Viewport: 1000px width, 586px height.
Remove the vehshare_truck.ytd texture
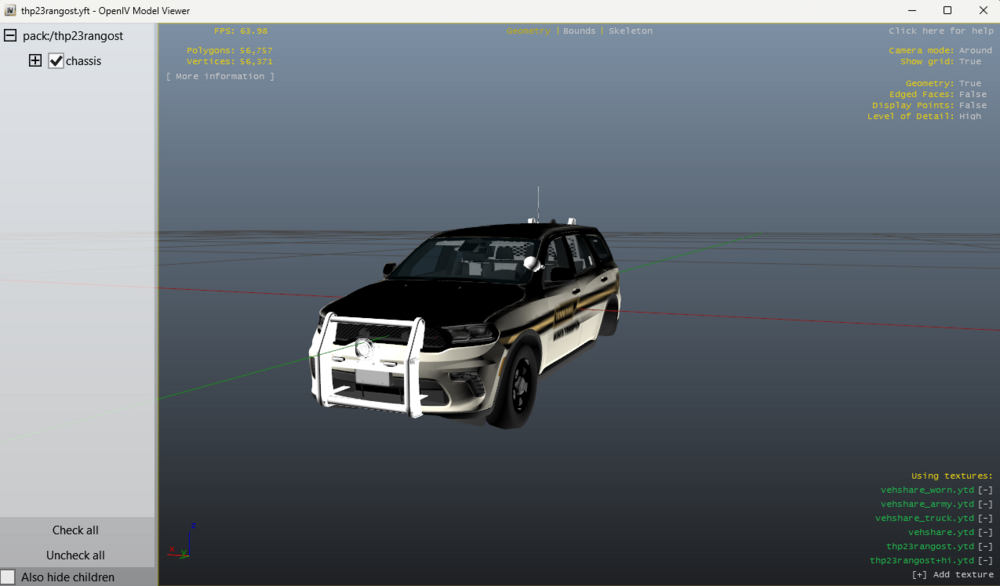coord(985,518)
